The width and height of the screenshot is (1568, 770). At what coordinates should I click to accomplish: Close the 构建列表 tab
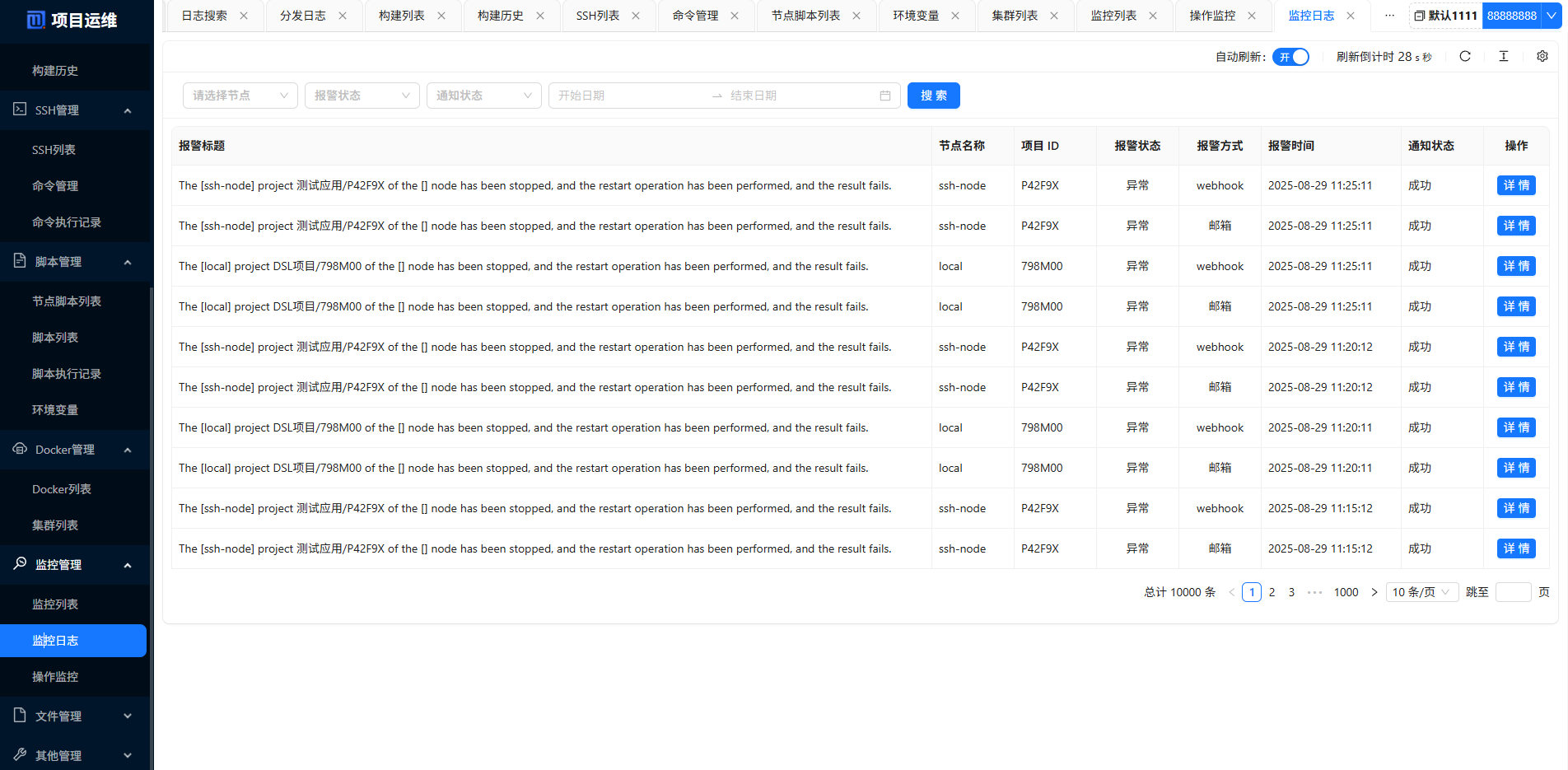coord(441,16)
